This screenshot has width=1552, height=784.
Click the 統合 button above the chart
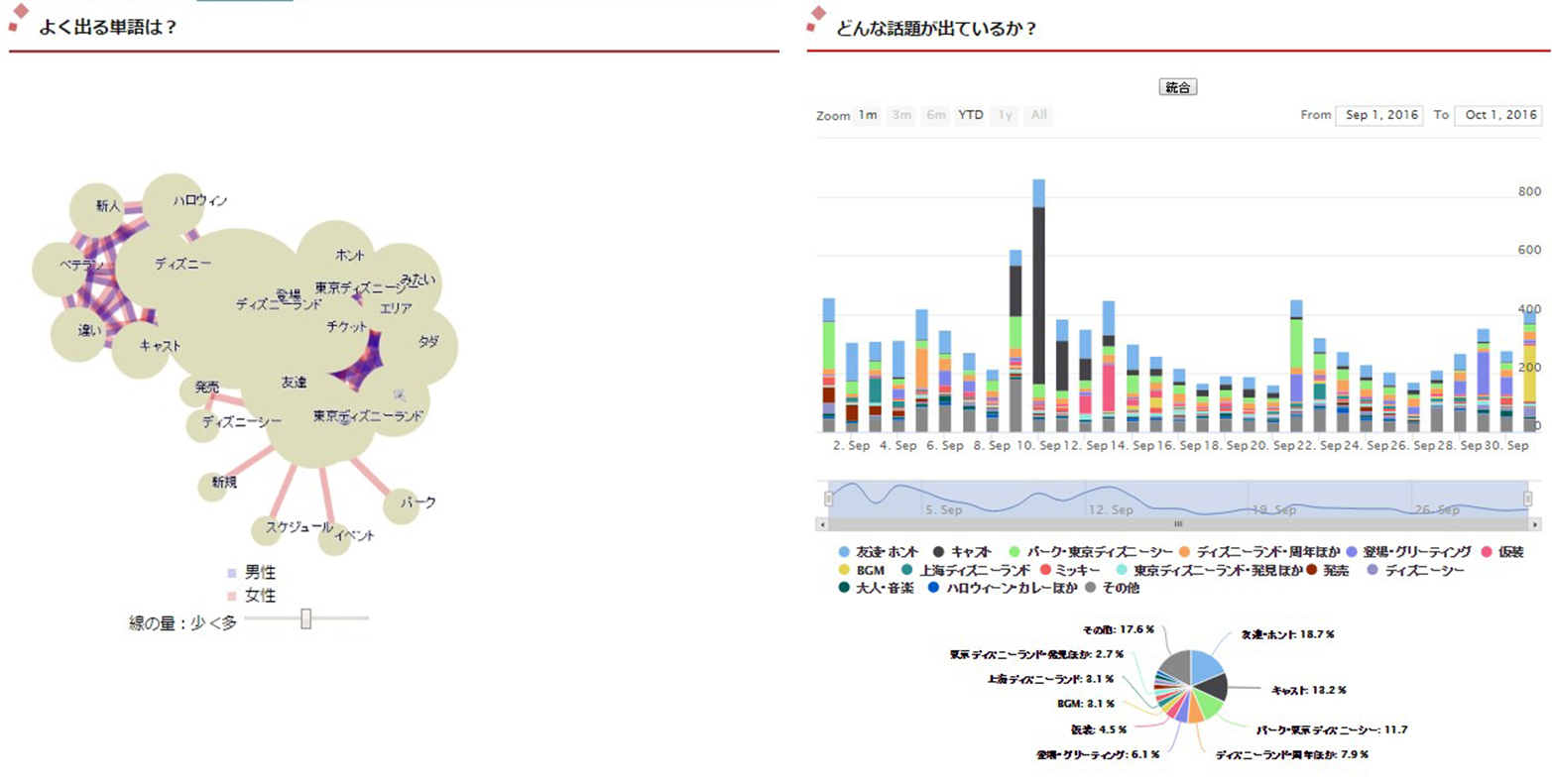pyautogui.click(x=1177, y=87)
